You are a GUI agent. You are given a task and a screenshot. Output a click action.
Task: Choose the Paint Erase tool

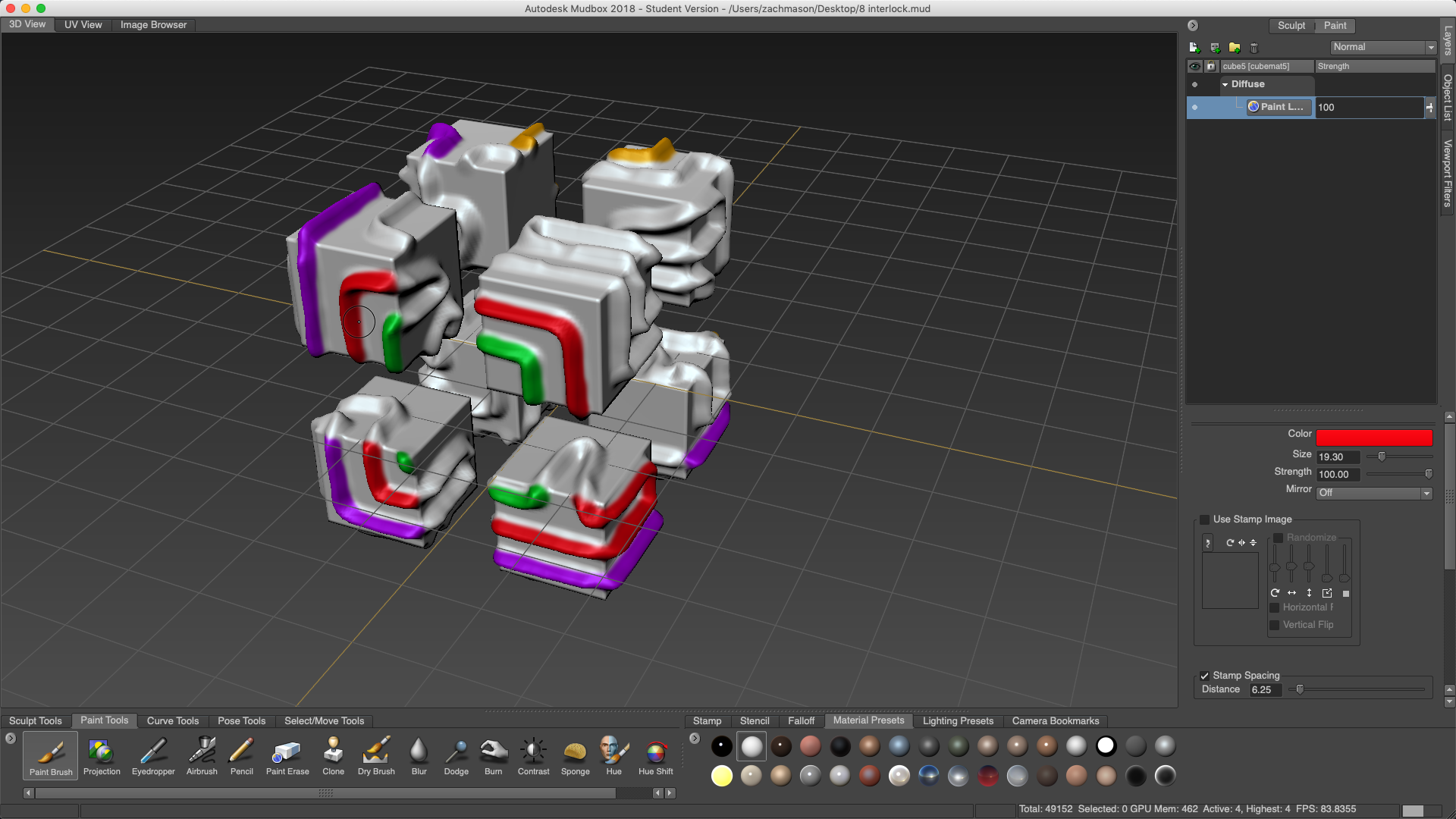coord(287,755)
